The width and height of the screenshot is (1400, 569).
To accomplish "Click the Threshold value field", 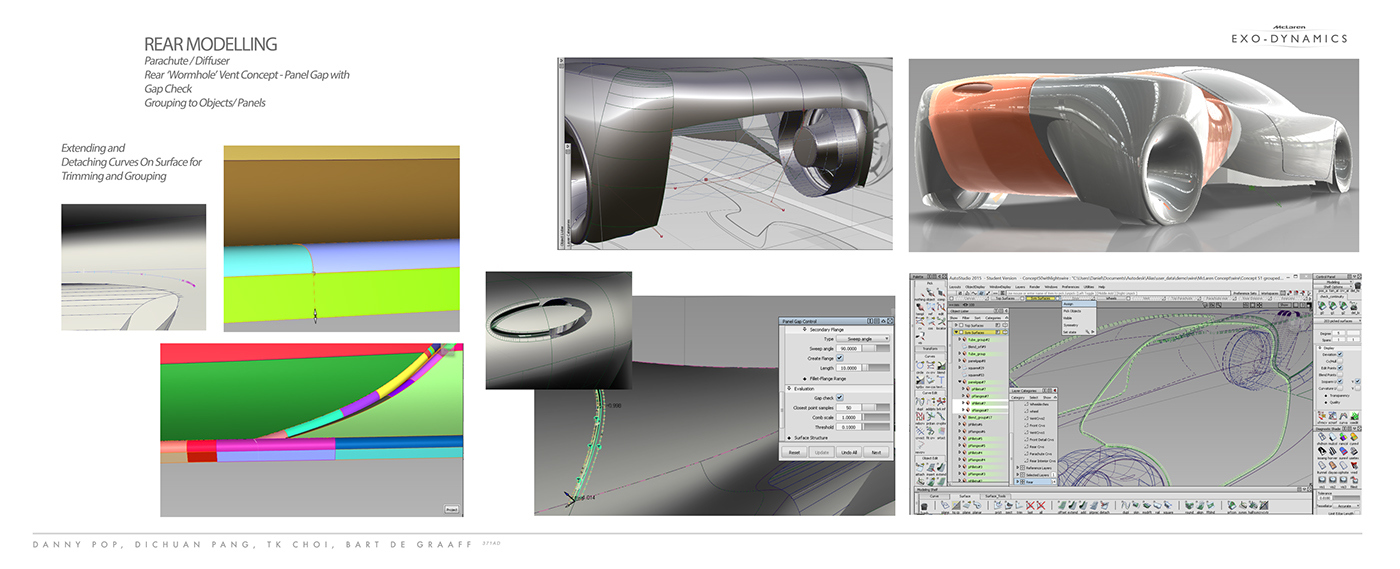I will pyautogui.click(x=849, y=427).
